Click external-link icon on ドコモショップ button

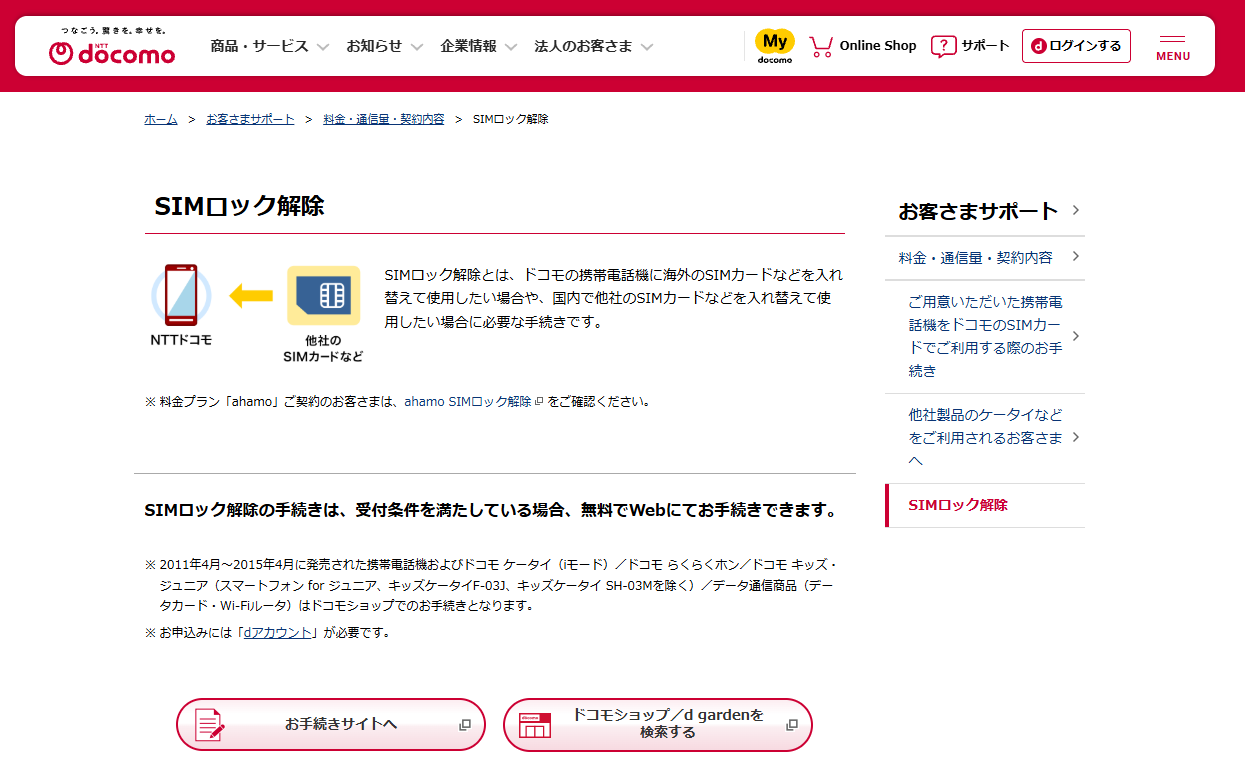[x=792, y=725]
